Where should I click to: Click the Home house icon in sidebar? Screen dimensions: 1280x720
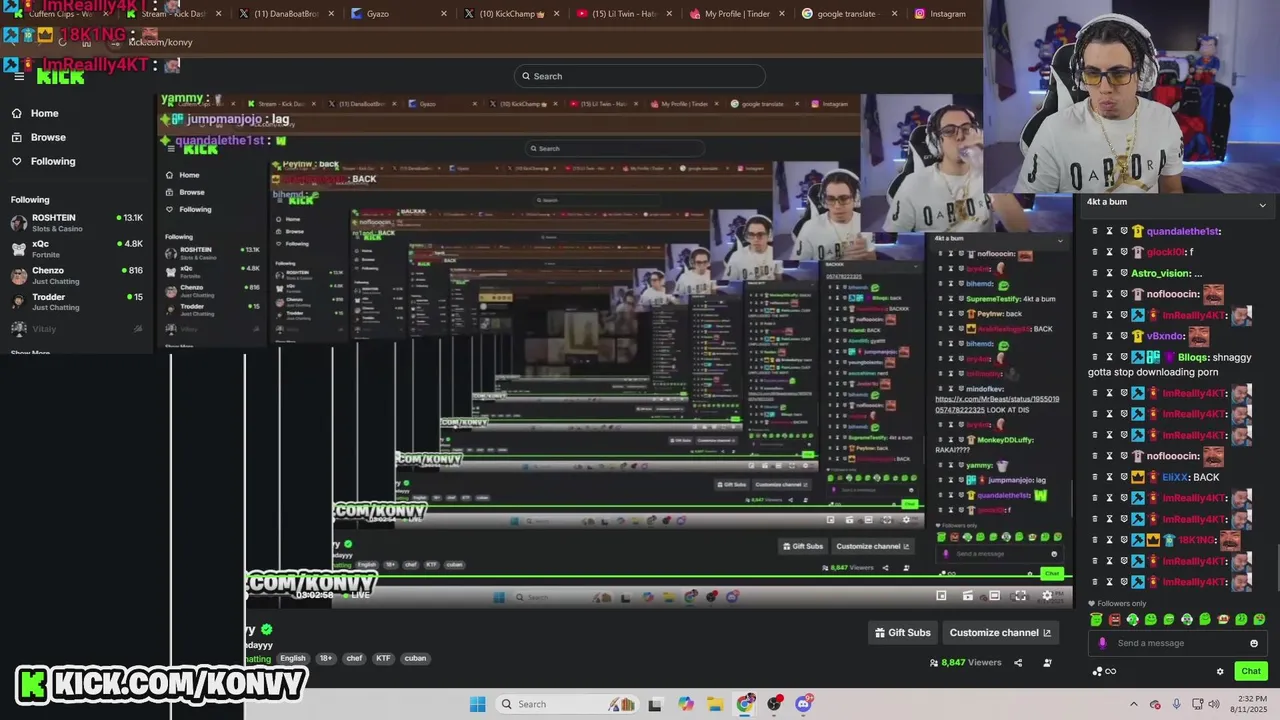[x=17, y=113]
